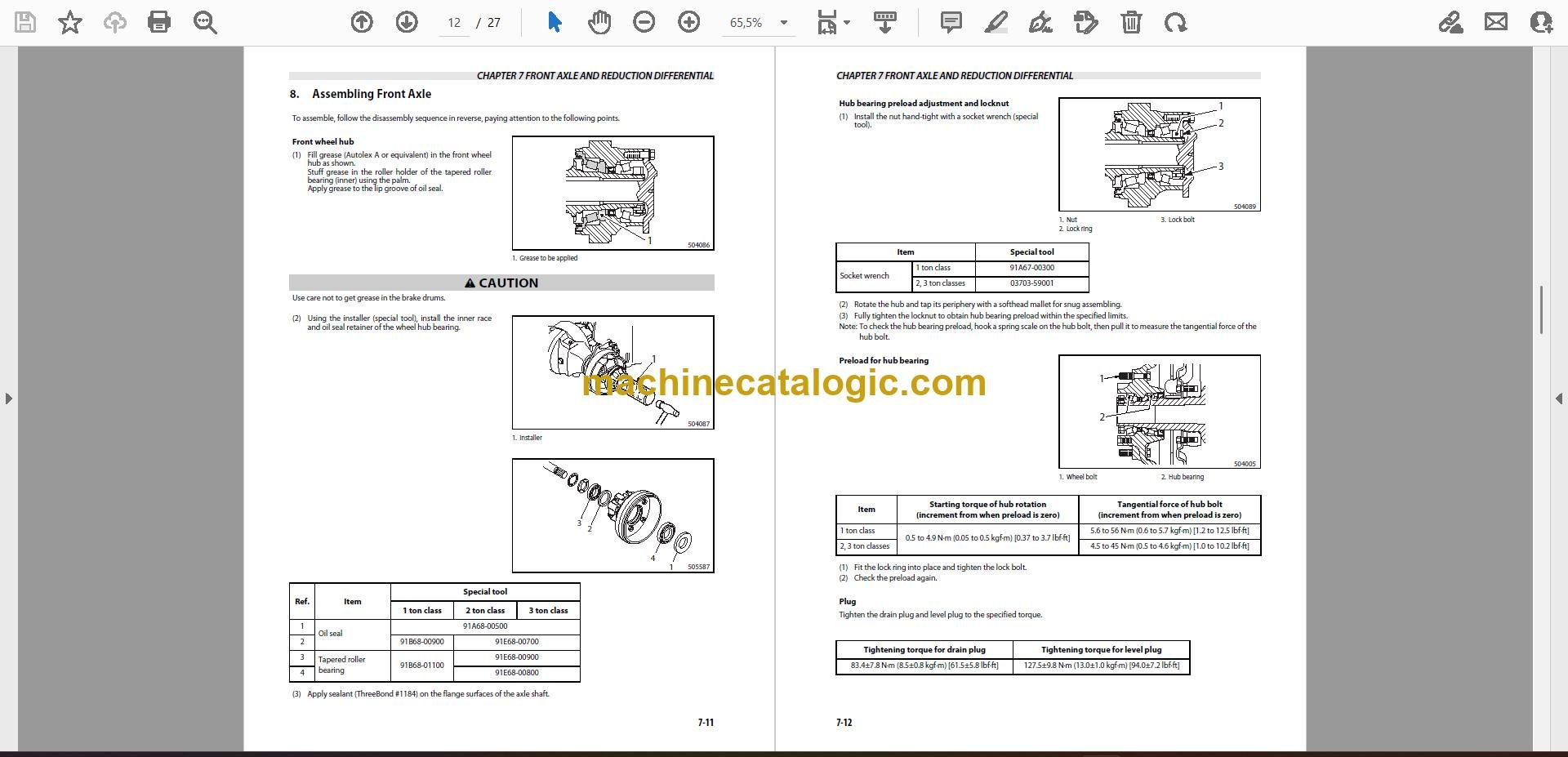Screen dimensions: 1568x757
Task: Click the exploded hub diagram 505587
Action: click(x=612, y=515)
